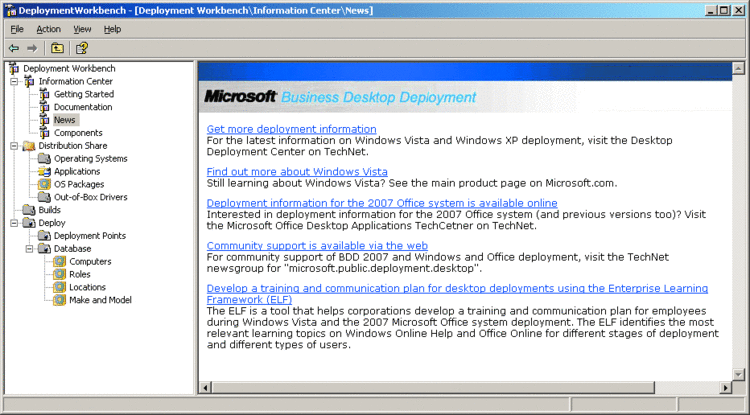Image resolution: width=750 pixels, height=415 pixels.
Task: Click the Database node icon
Action: 44,249
